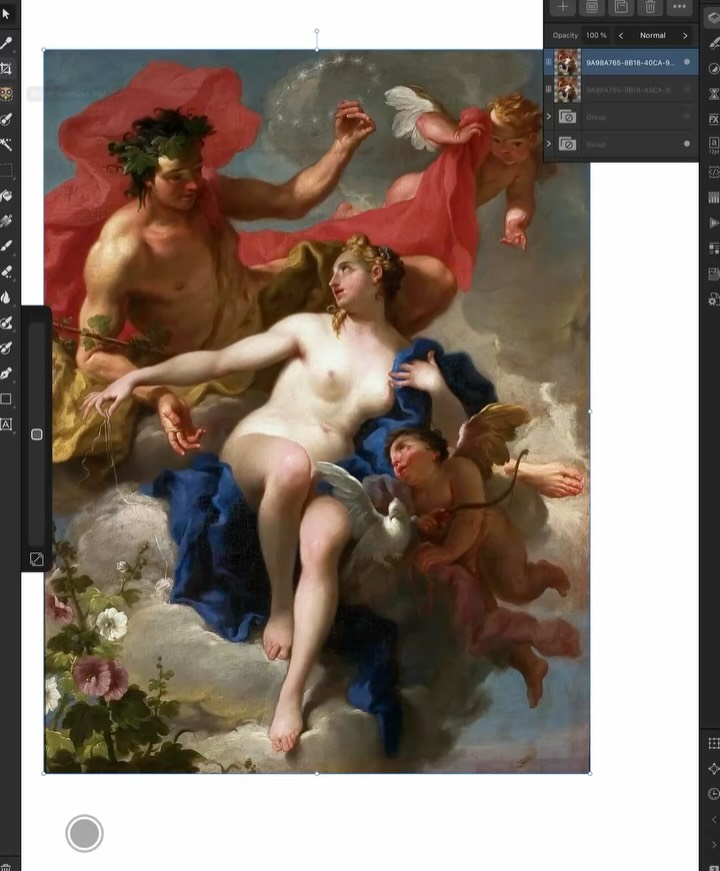Add a new layer with plus button
The height and width of the screenshot is (871, 720).
point(563,7)
